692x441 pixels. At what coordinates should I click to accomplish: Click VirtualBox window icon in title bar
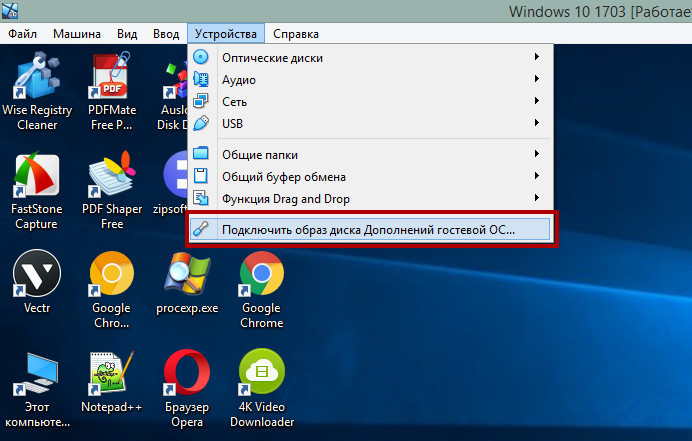click(10, 11)
